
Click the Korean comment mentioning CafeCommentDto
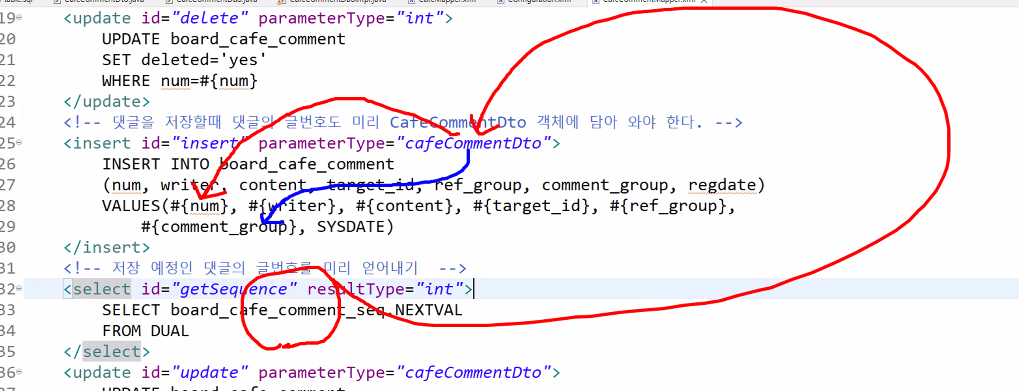pos(403,123)
